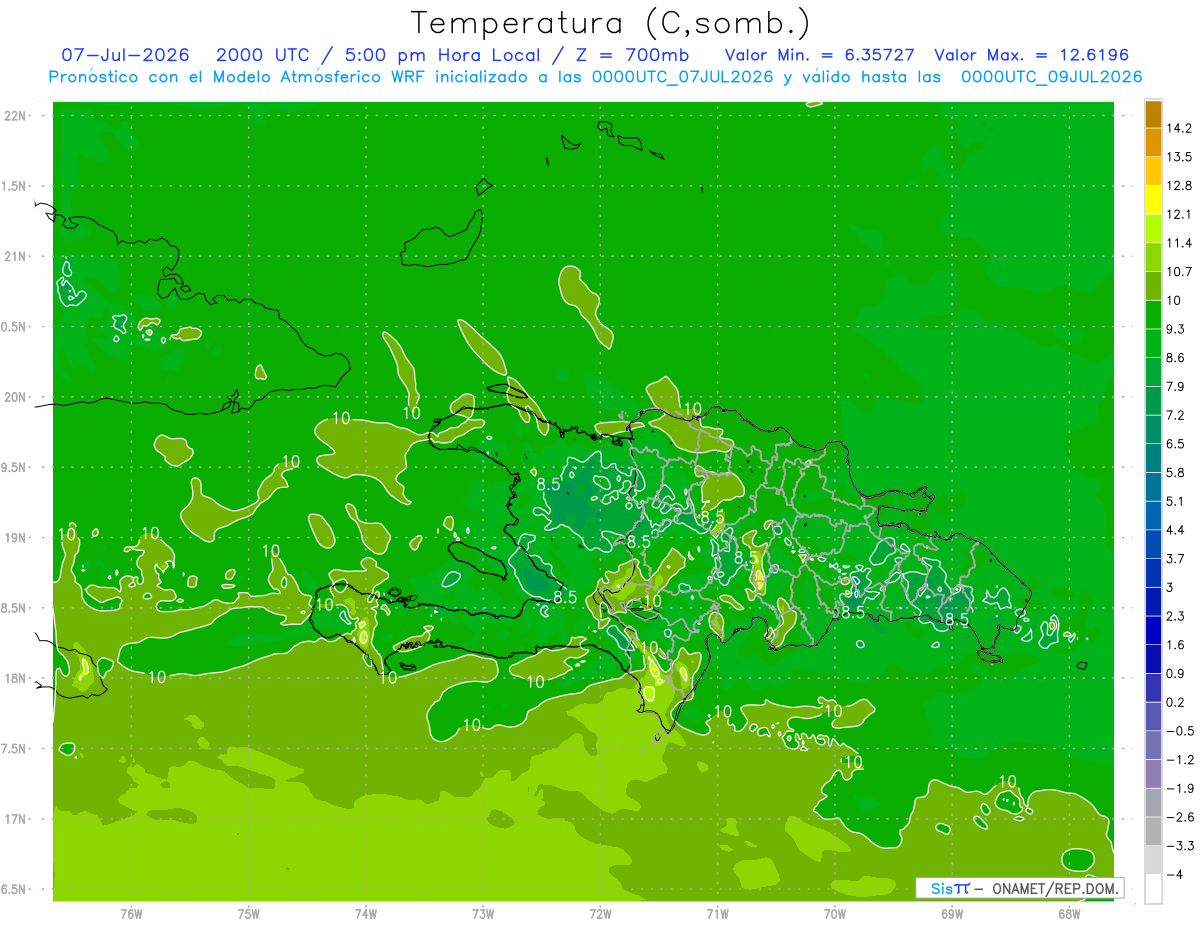
Task: Click the latitude axis label "21N"
Action: (15, 256)
